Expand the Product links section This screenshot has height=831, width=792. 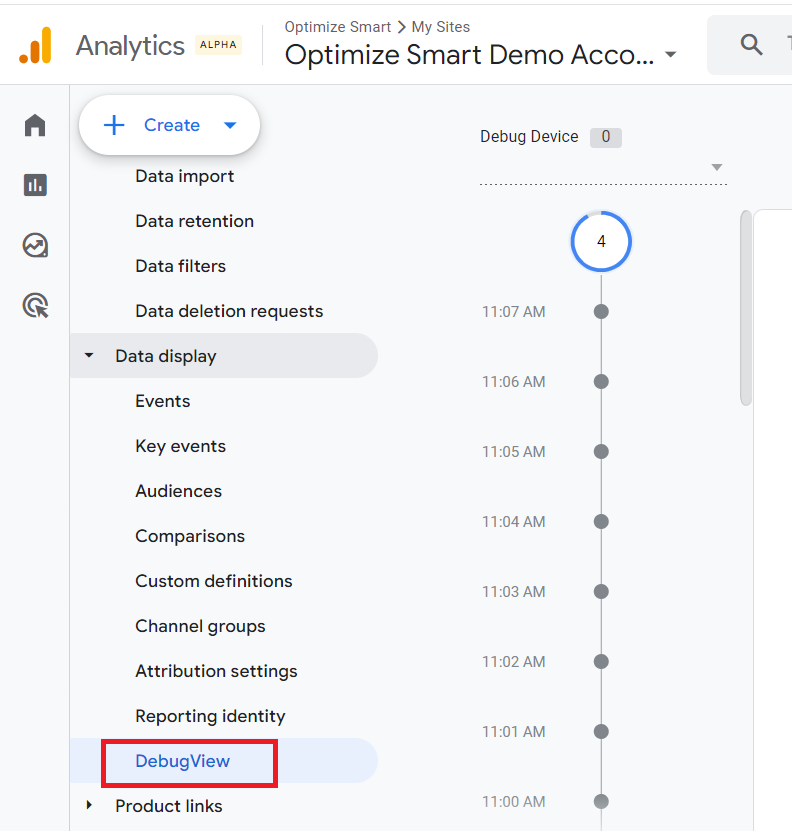[89, 806]
